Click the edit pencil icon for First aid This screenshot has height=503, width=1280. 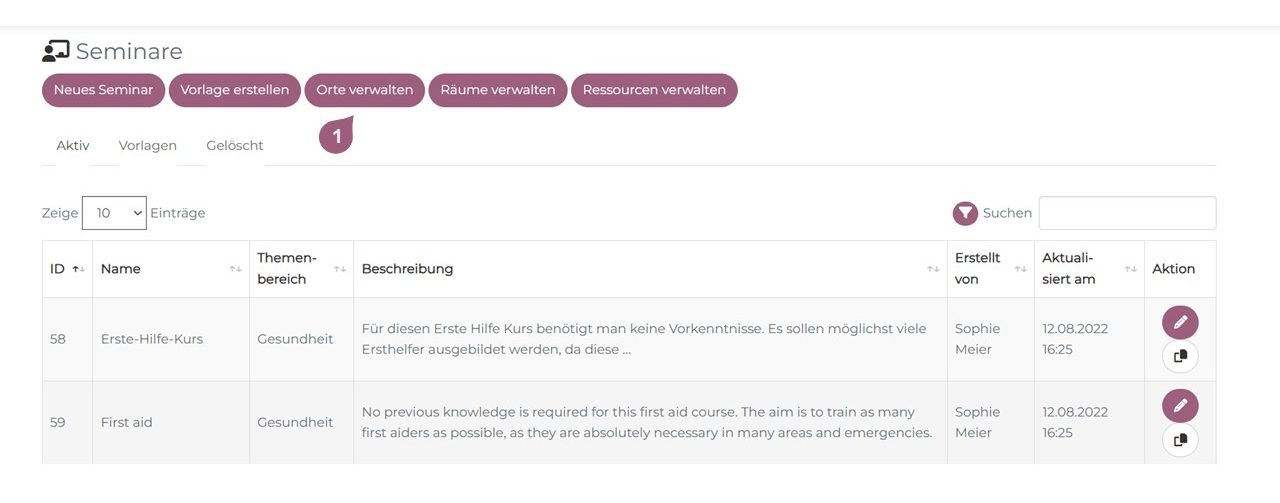[1180, 405]
